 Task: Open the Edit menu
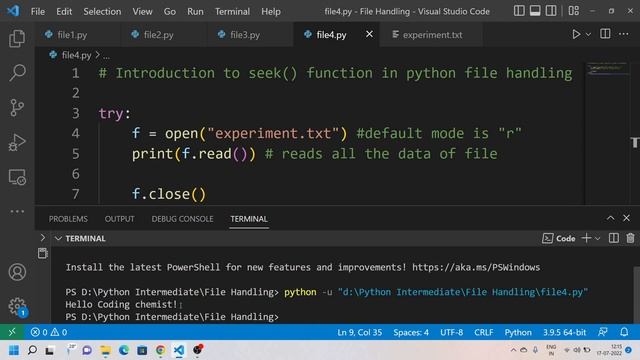[64, 11]
